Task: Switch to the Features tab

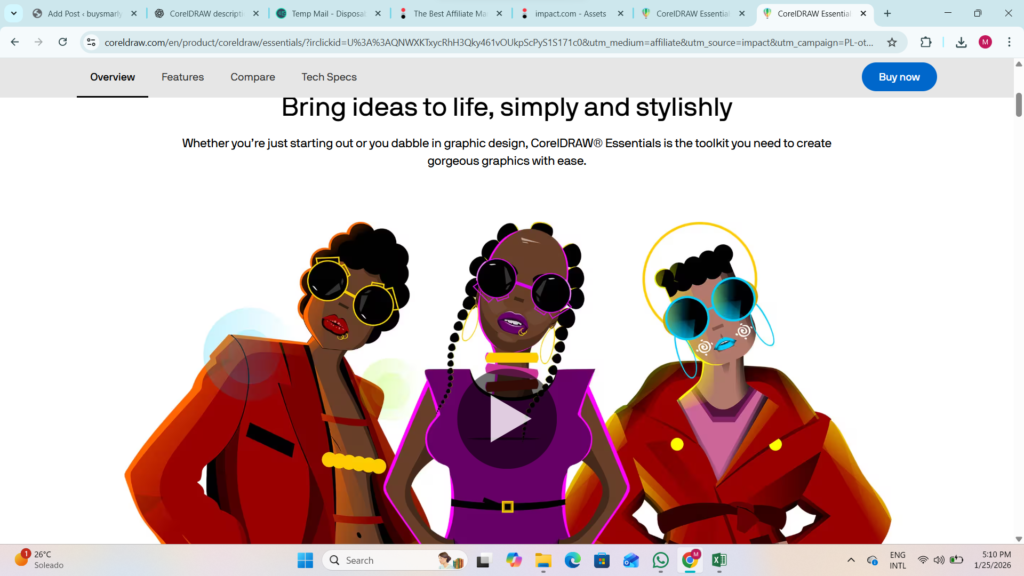Action: (182, 77)
